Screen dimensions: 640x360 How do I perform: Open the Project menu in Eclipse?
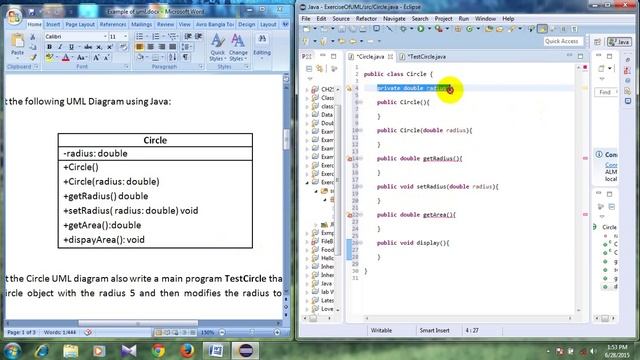443,19
